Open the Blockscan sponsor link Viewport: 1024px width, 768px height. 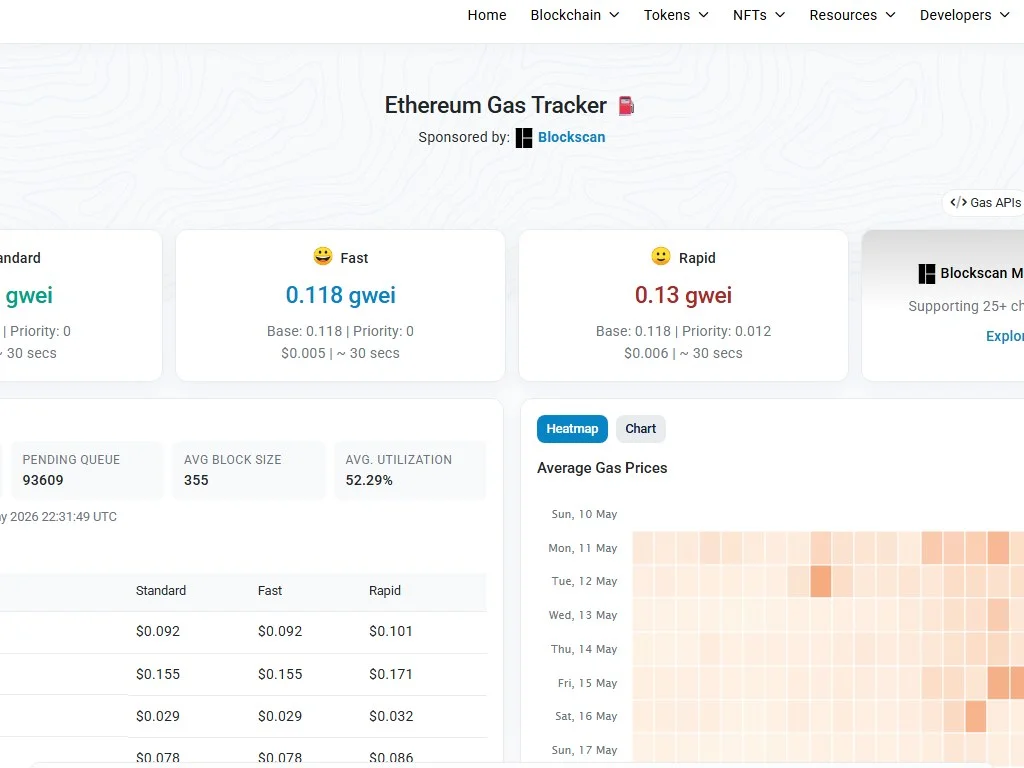[571, 137]
